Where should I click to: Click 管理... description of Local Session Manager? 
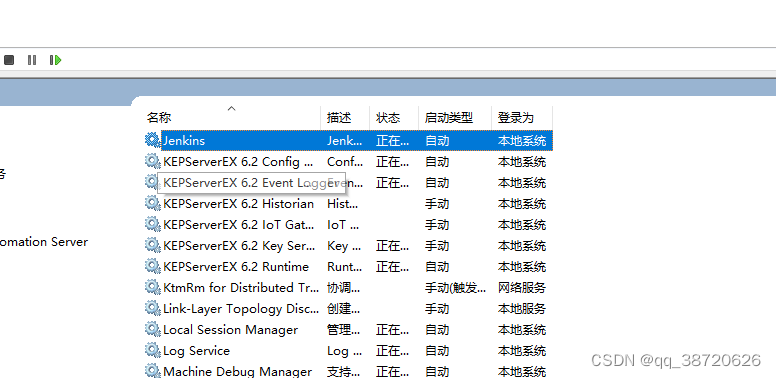click(x=343, y=330)
